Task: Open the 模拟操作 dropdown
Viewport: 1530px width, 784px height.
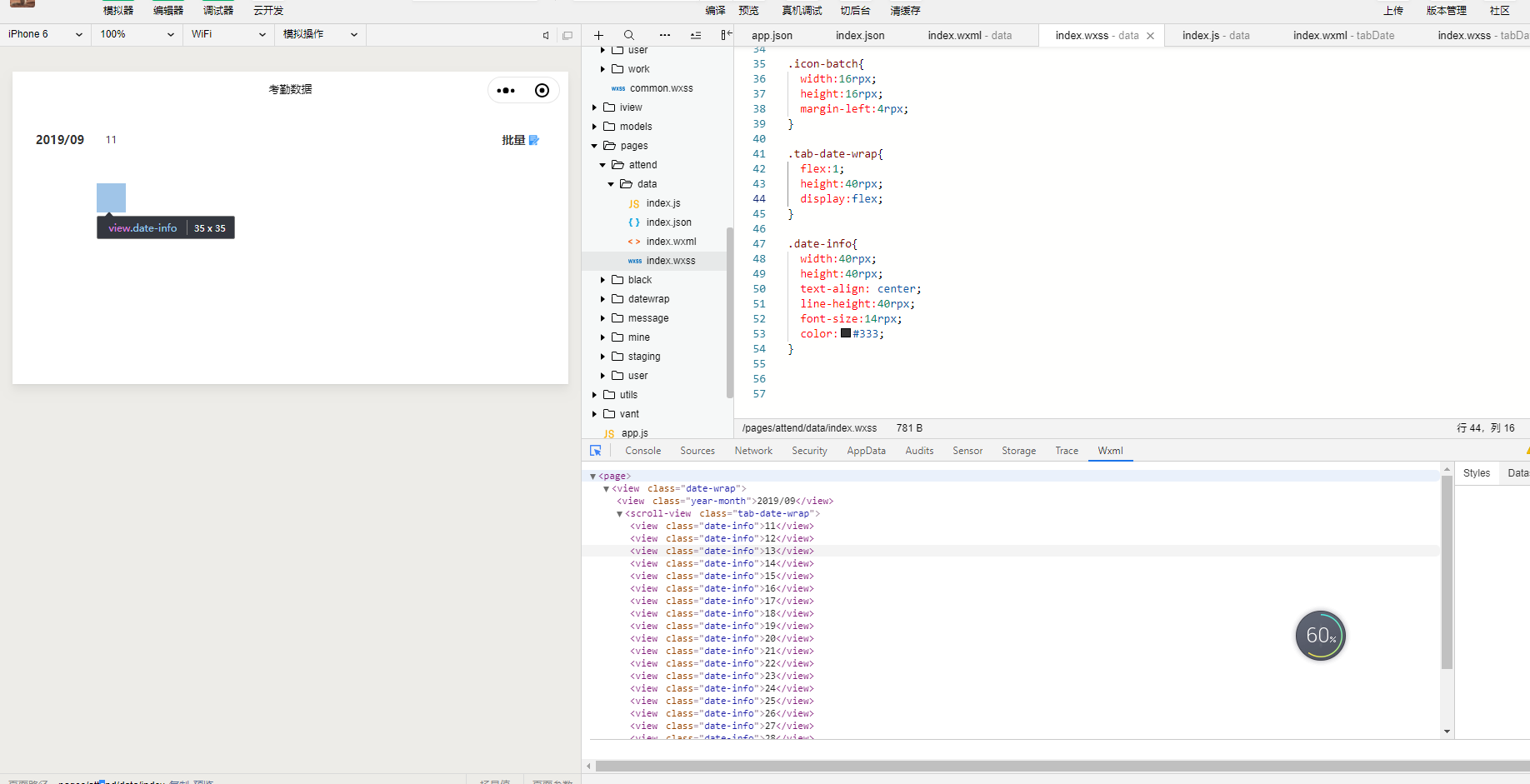Action: point(320,34)
